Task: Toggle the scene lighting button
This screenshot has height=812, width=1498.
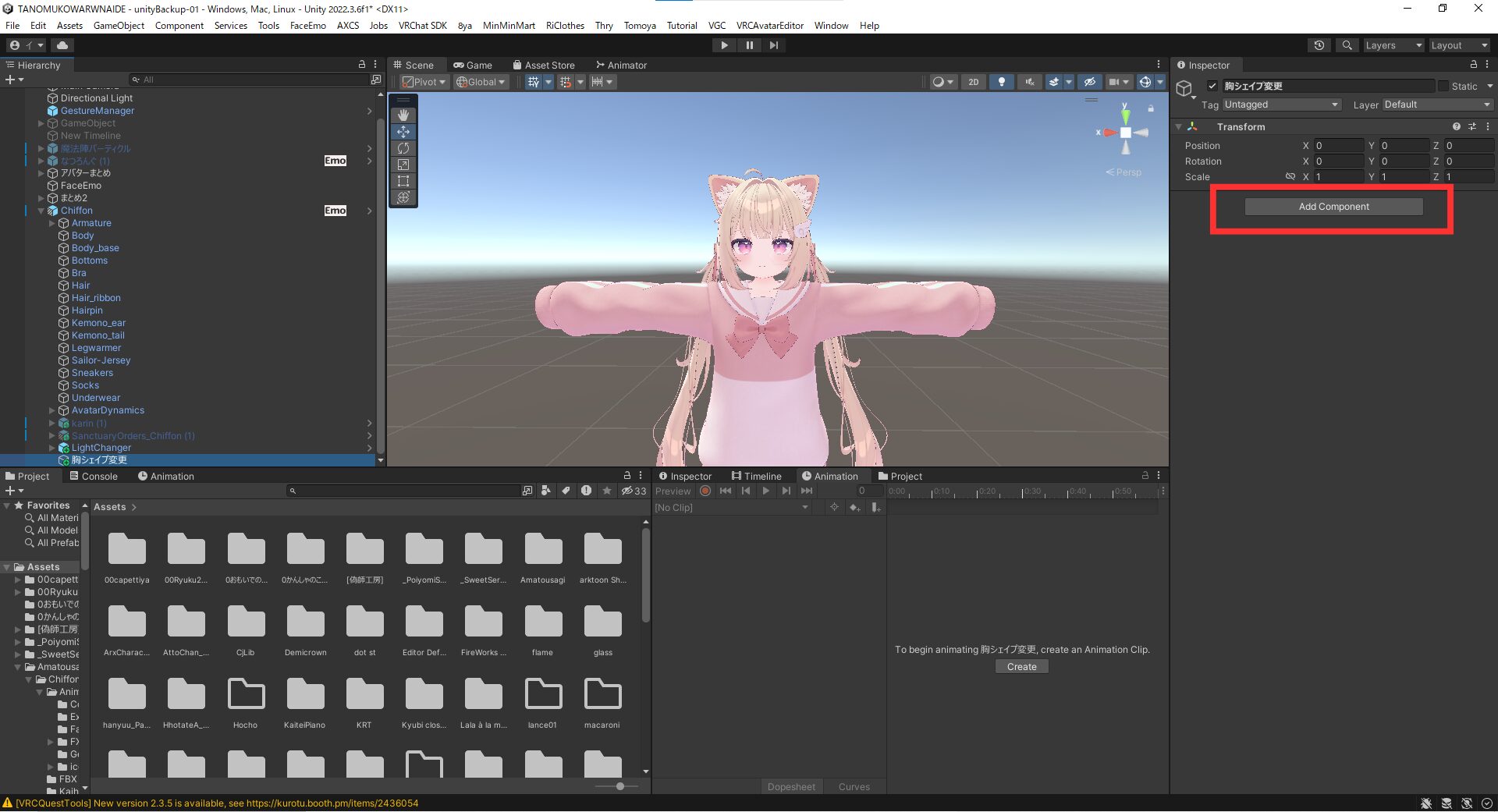Action: 1001,82
